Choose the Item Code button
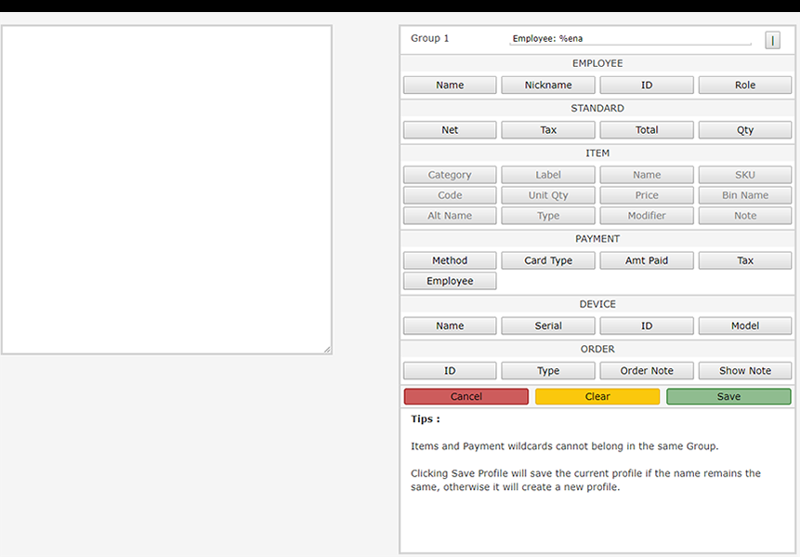This screenshot has width=800, height=557. (449, 195)
